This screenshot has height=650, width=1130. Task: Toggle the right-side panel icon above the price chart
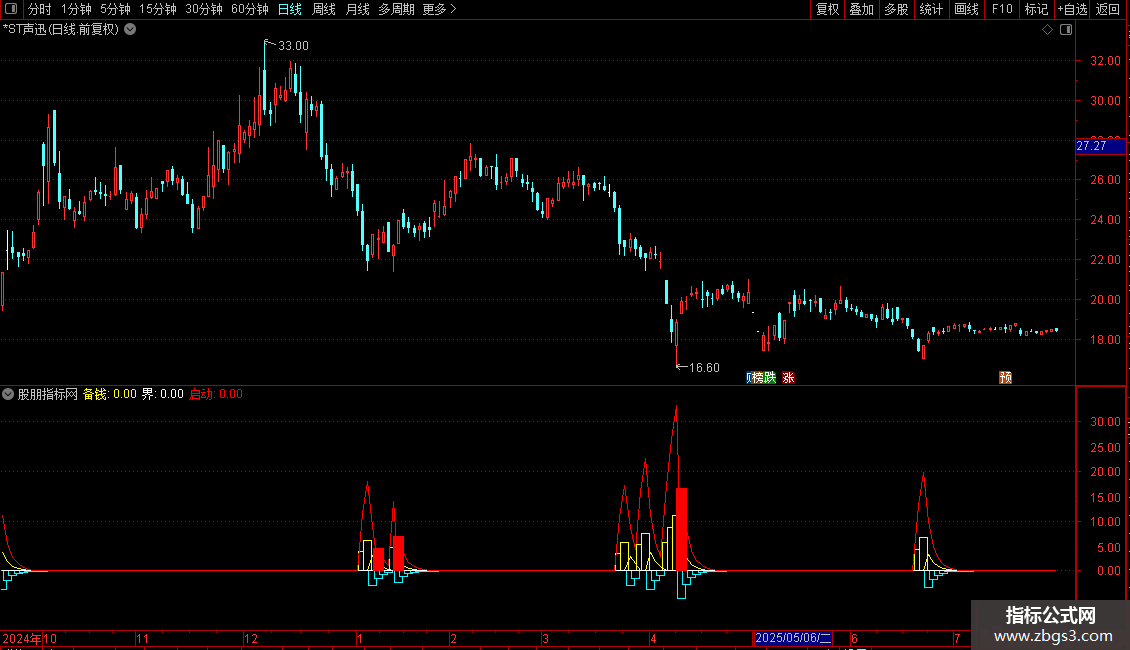pos(1066,30)
